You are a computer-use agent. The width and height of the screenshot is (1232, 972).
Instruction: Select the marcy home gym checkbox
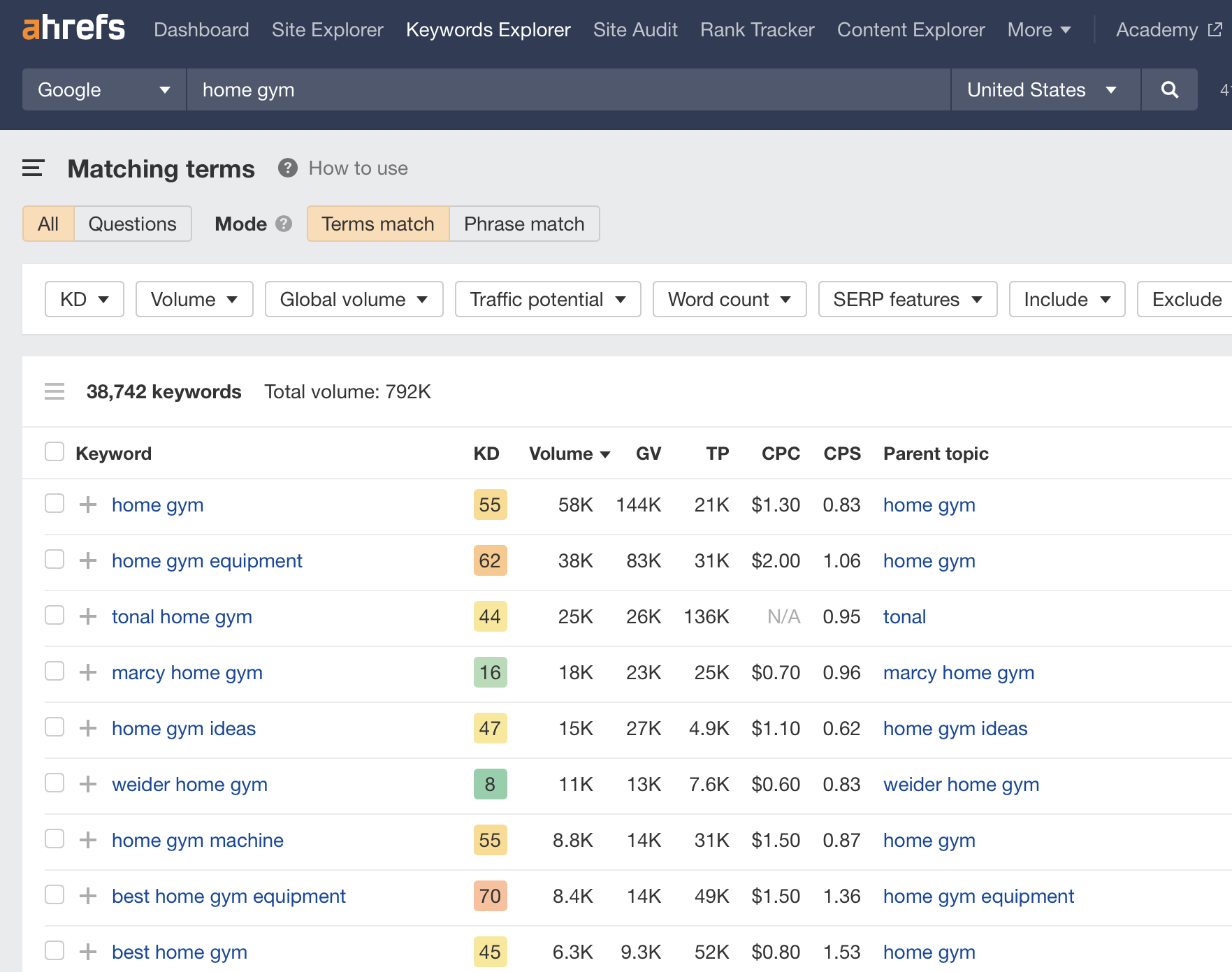point(54,671)
